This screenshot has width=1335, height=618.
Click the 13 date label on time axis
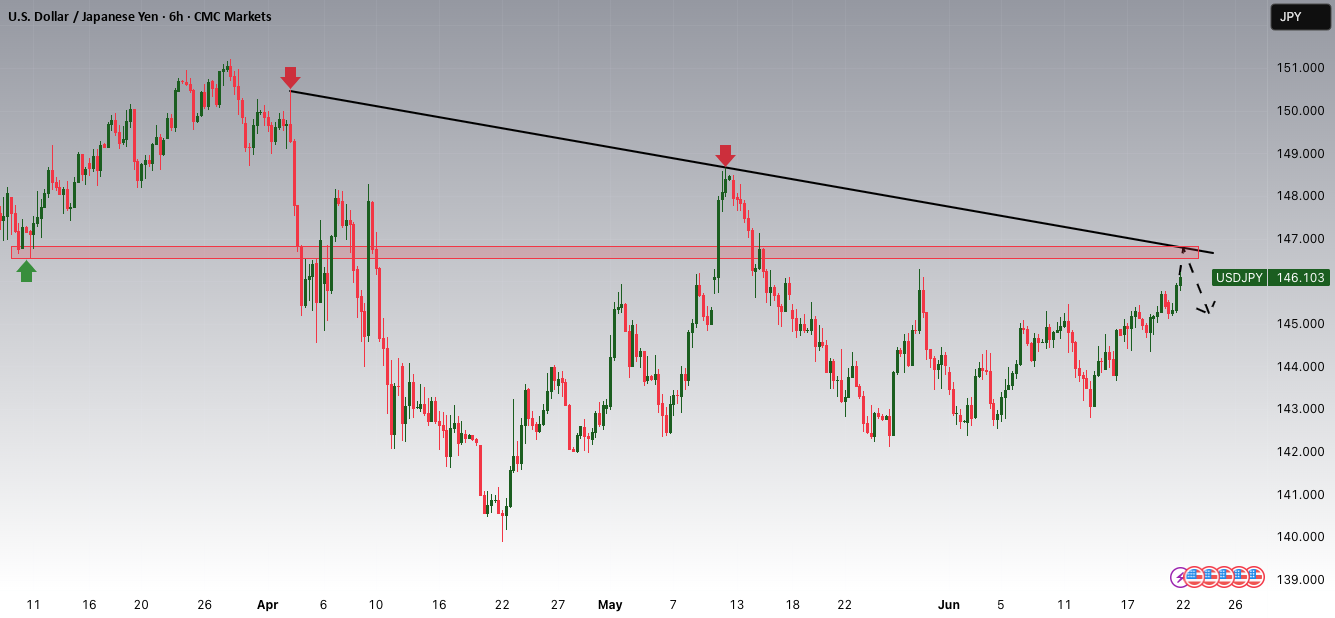[737, 605]
